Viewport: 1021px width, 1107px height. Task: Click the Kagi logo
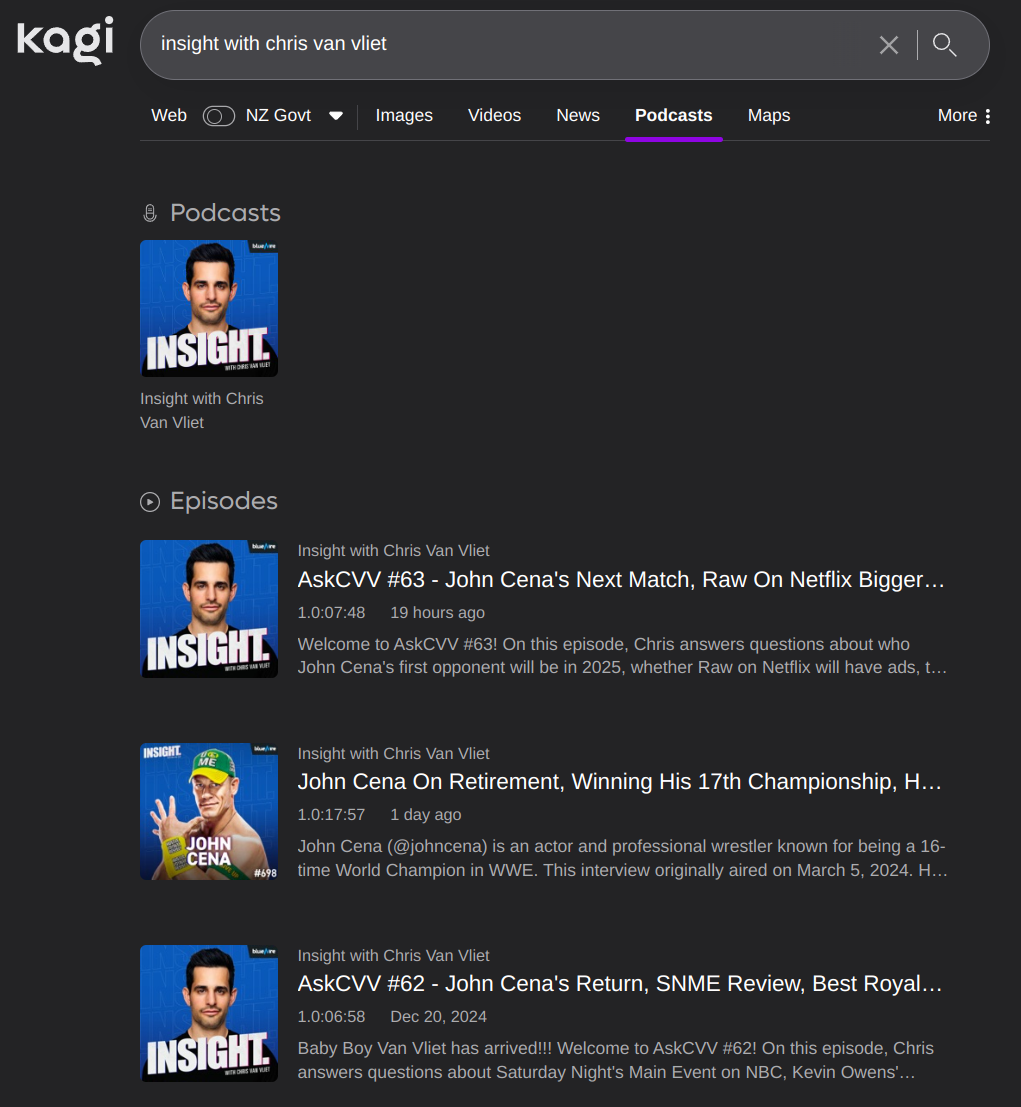65,41
